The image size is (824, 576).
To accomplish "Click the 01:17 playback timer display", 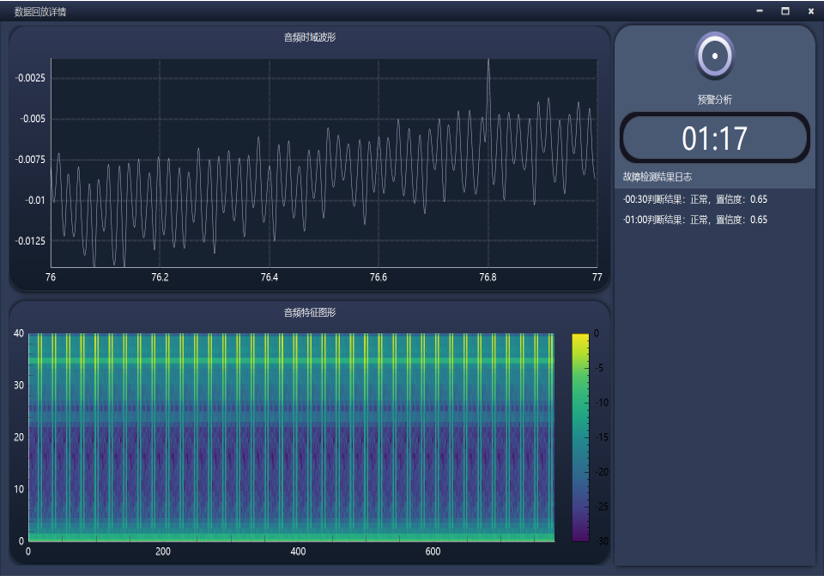I will (714, 138).
